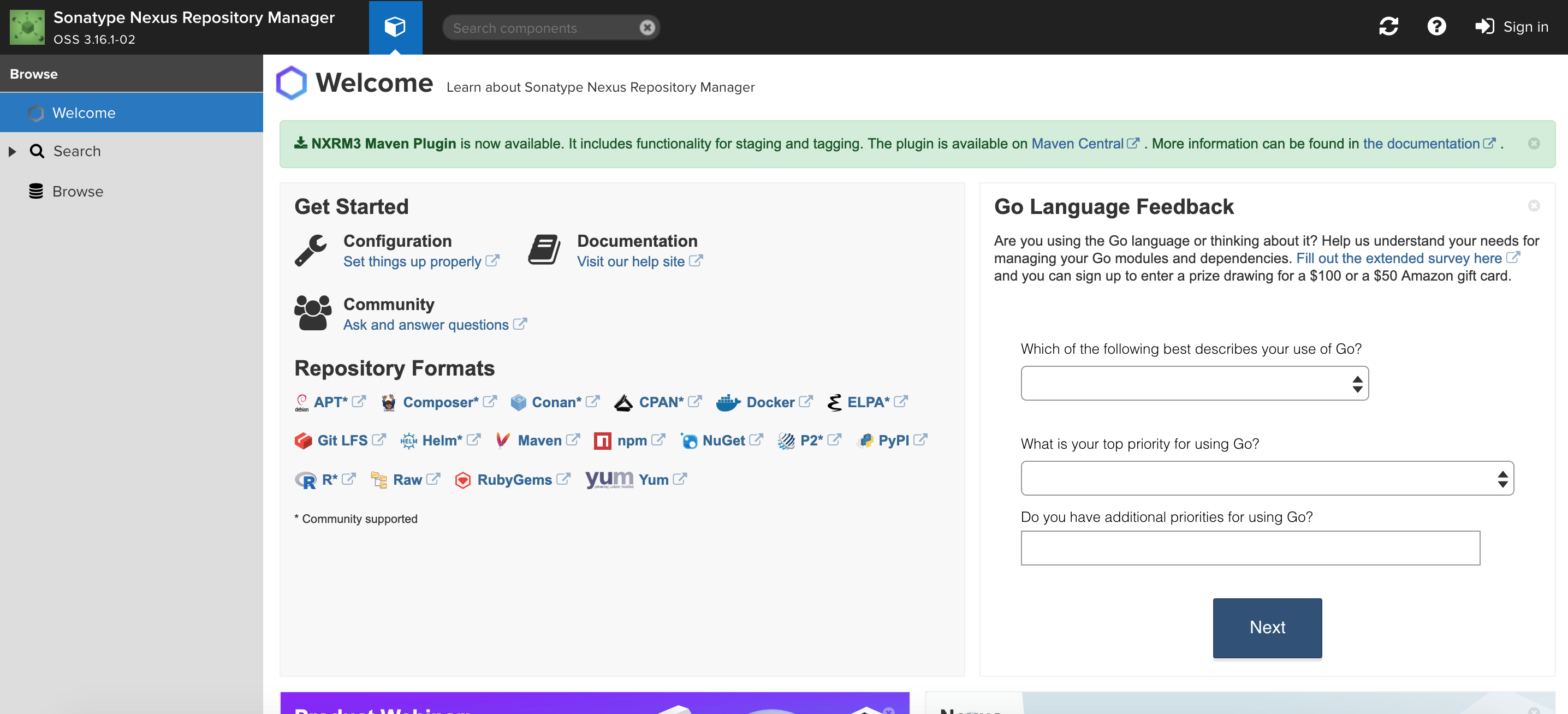Screen dimensions: 1568x714
Task: Expand the Search tree node arrow
Action: pyautogui.click(x=12, y=152)
